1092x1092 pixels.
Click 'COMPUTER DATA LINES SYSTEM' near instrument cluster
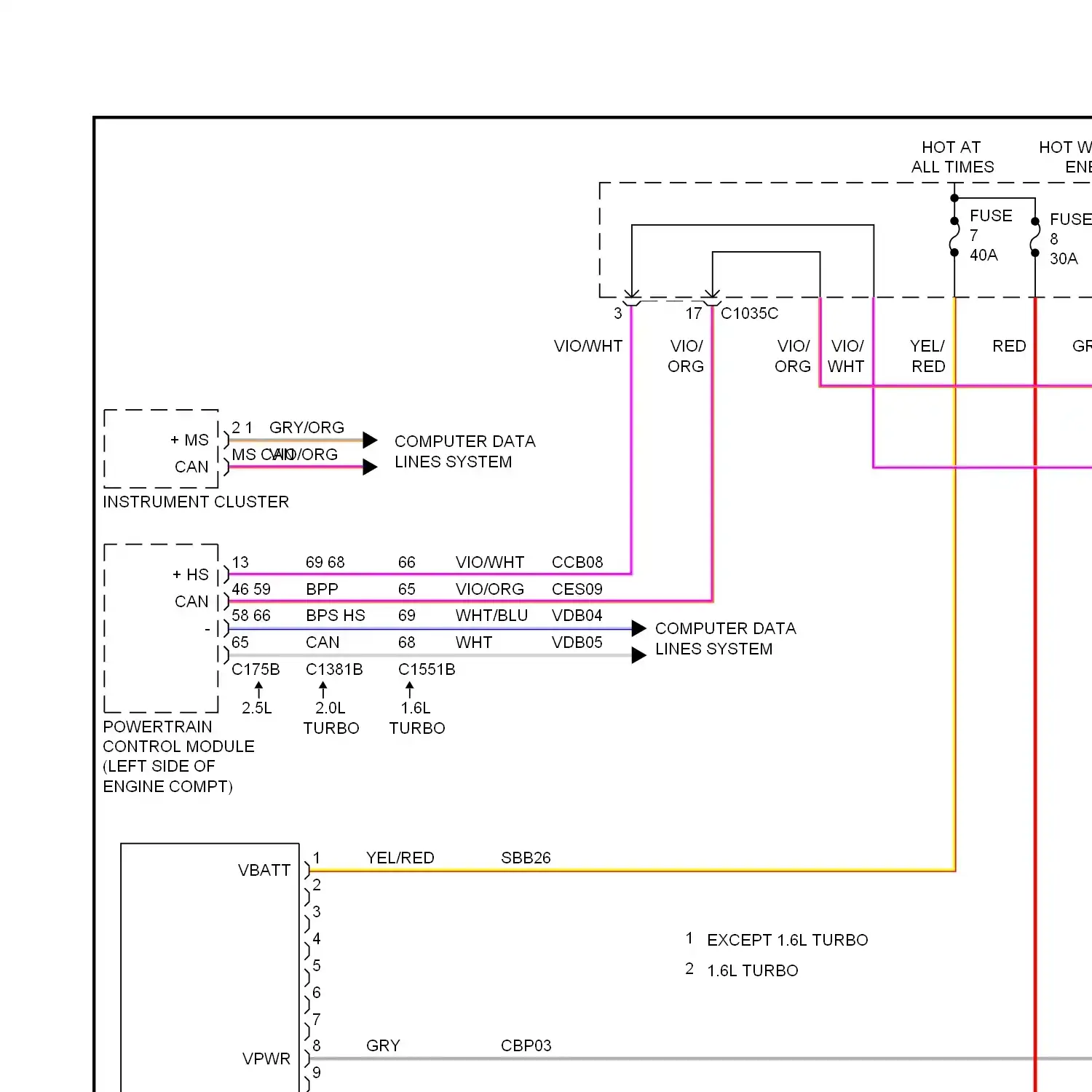point(465,451)
